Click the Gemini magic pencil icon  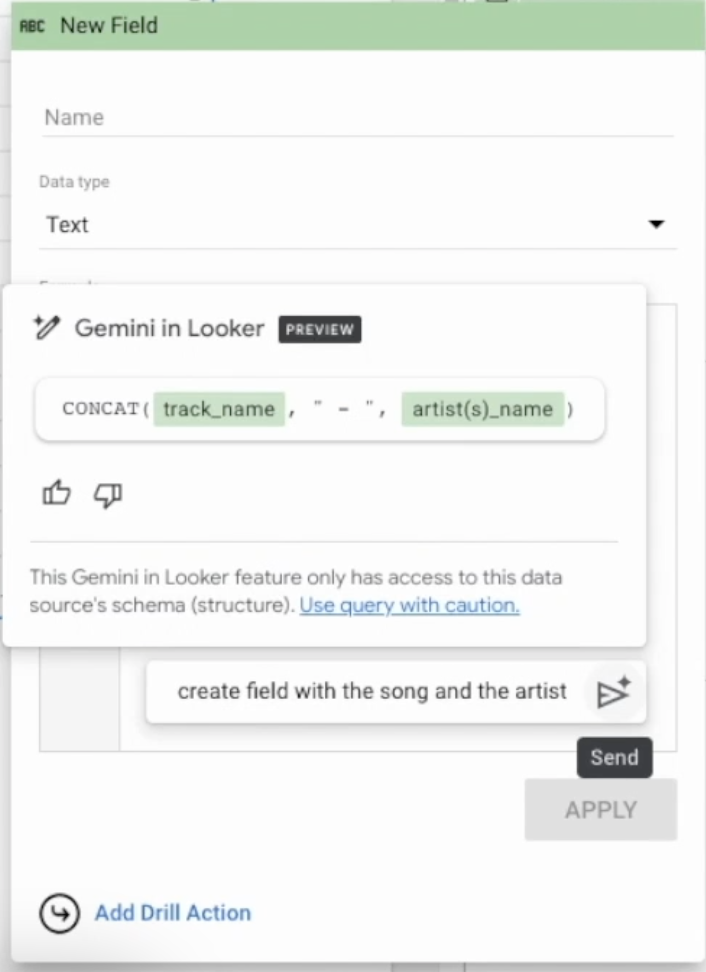pyautogui.click(x=46, y=327)
